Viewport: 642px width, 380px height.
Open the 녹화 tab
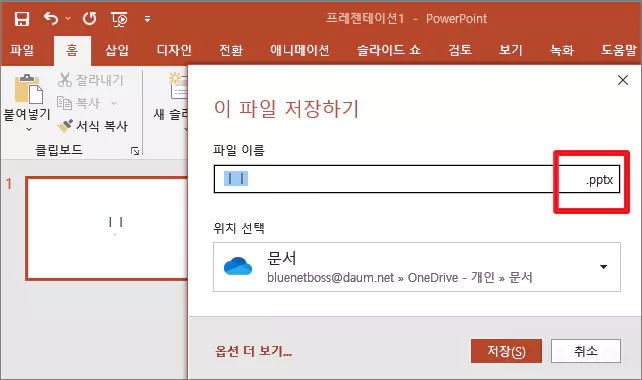click(x=562, y=50)
